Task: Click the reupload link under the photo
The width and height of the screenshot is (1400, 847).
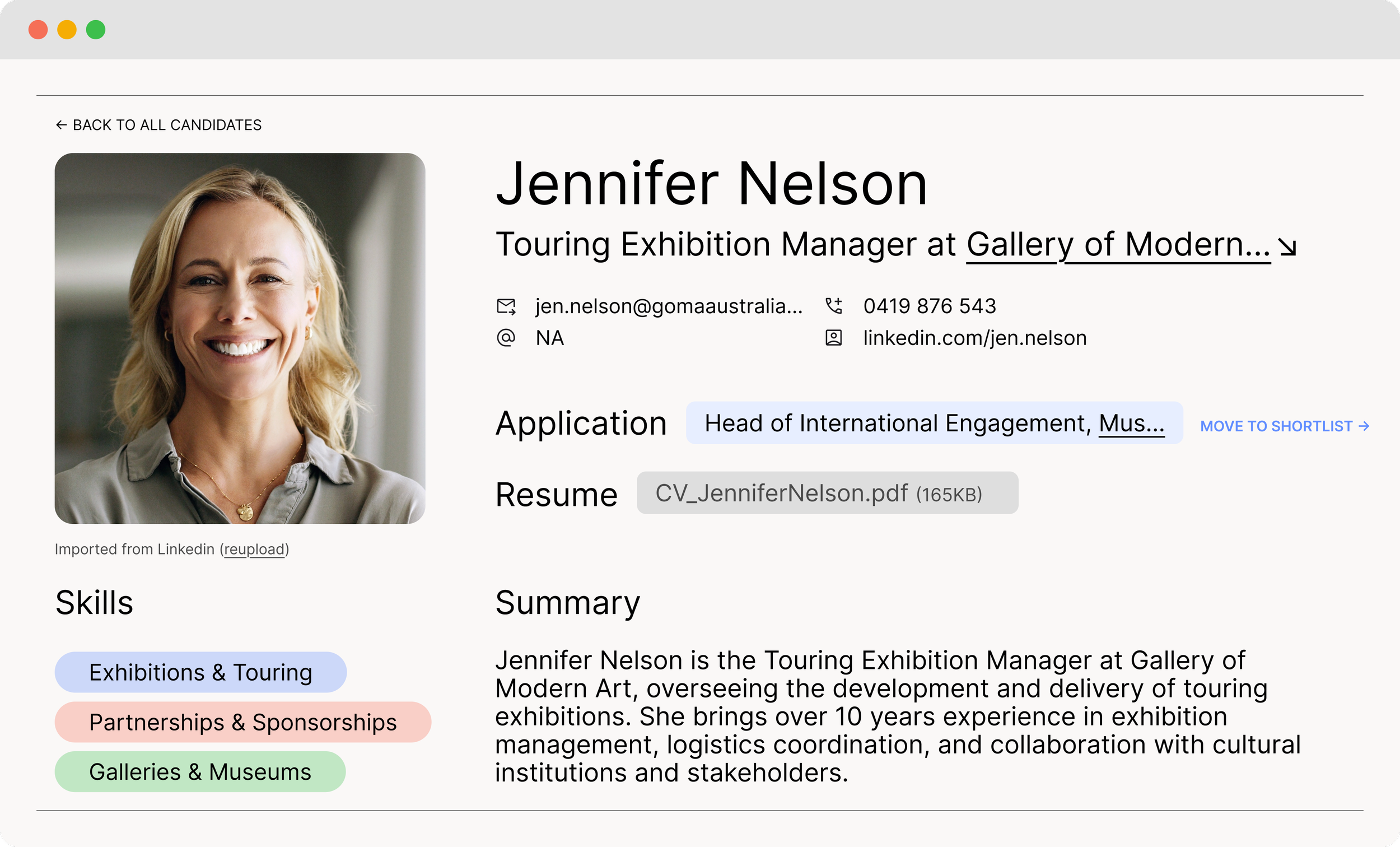Action: pos(254,549)
